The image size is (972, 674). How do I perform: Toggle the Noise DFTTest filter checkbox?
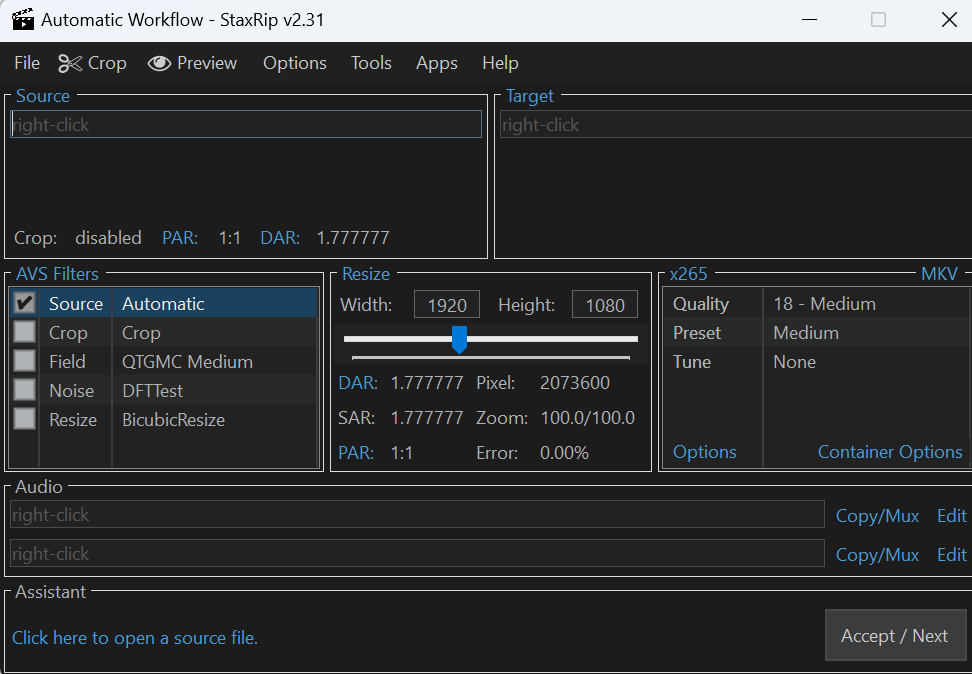(25, 391)
